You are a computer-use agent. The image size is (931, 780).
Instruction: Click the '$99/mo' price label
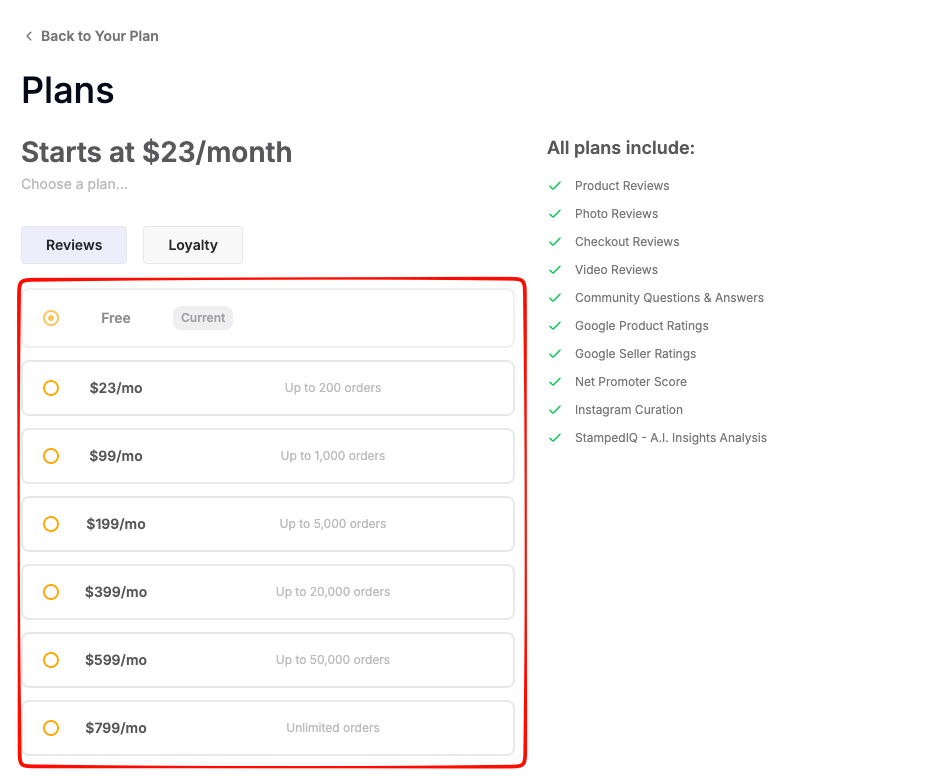[x=116, y=456]
